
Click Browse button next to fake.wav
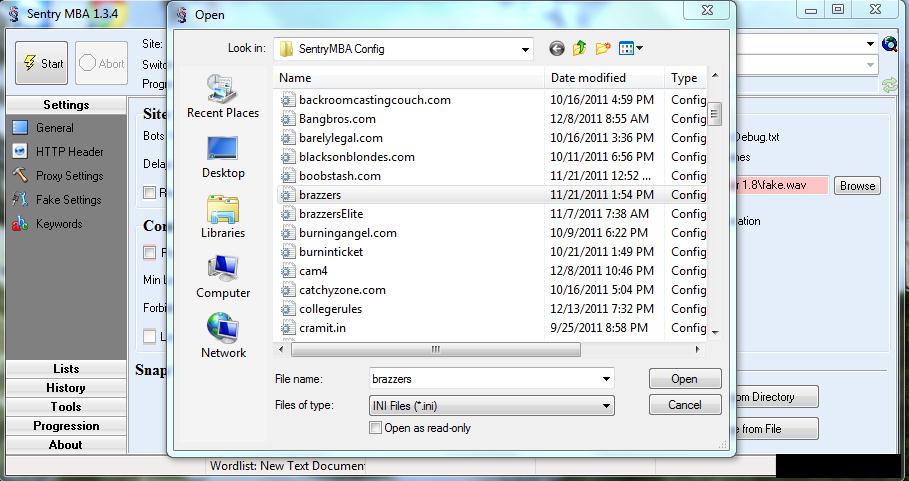(x=857, y=186)
